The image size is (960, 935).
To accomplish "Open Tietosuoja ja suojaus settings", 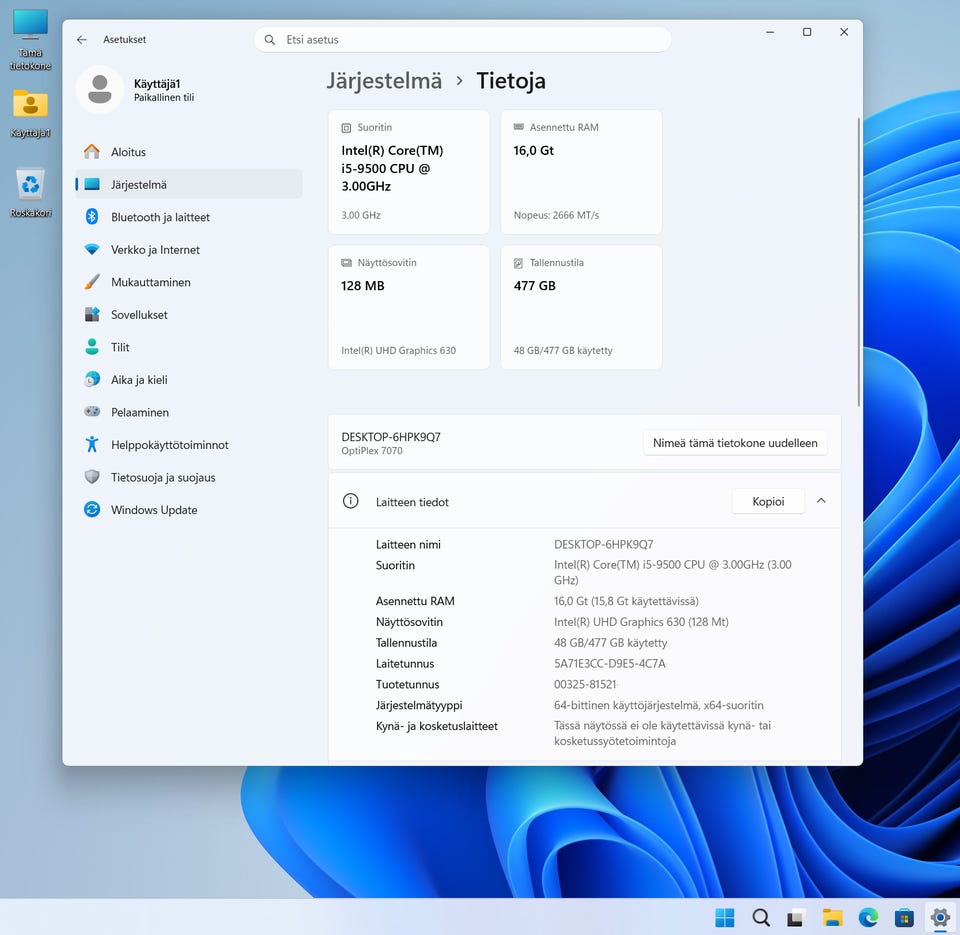I will point(189,477).
